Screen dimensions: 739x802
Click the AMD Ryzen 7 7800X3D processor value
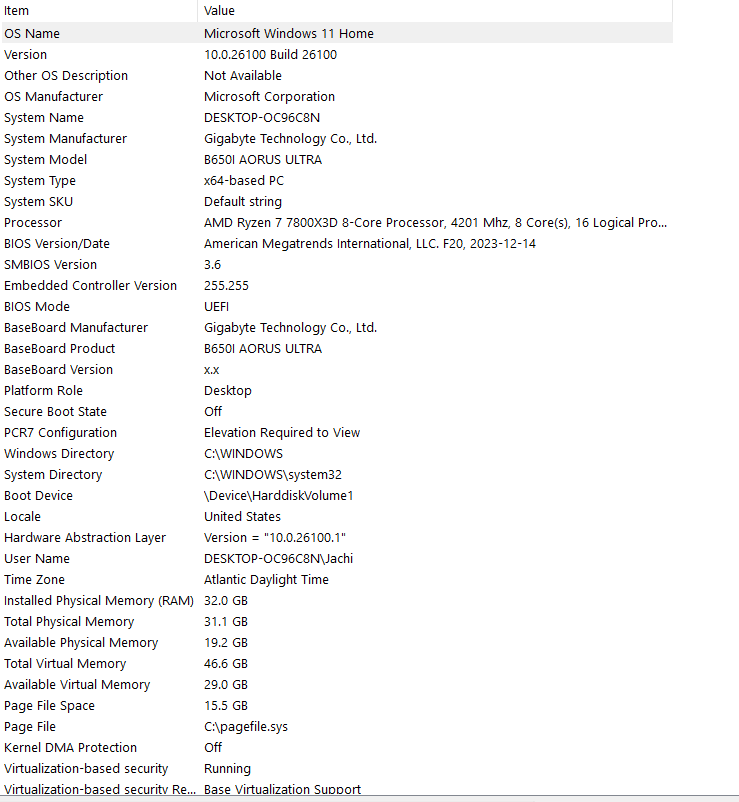tap(435, 222)
